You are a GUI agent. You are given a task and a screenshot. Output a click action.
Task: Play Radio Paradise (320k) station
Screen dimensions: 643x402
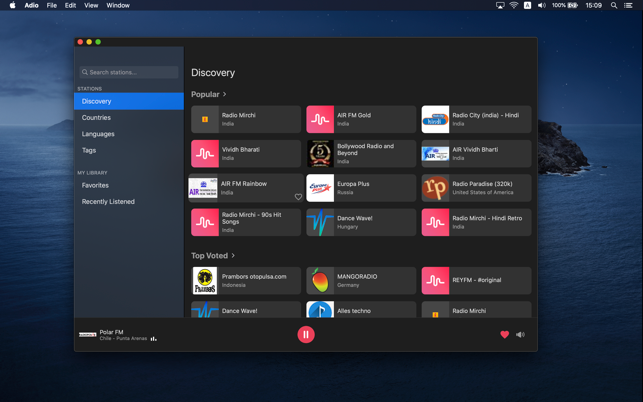coord(477,188)
